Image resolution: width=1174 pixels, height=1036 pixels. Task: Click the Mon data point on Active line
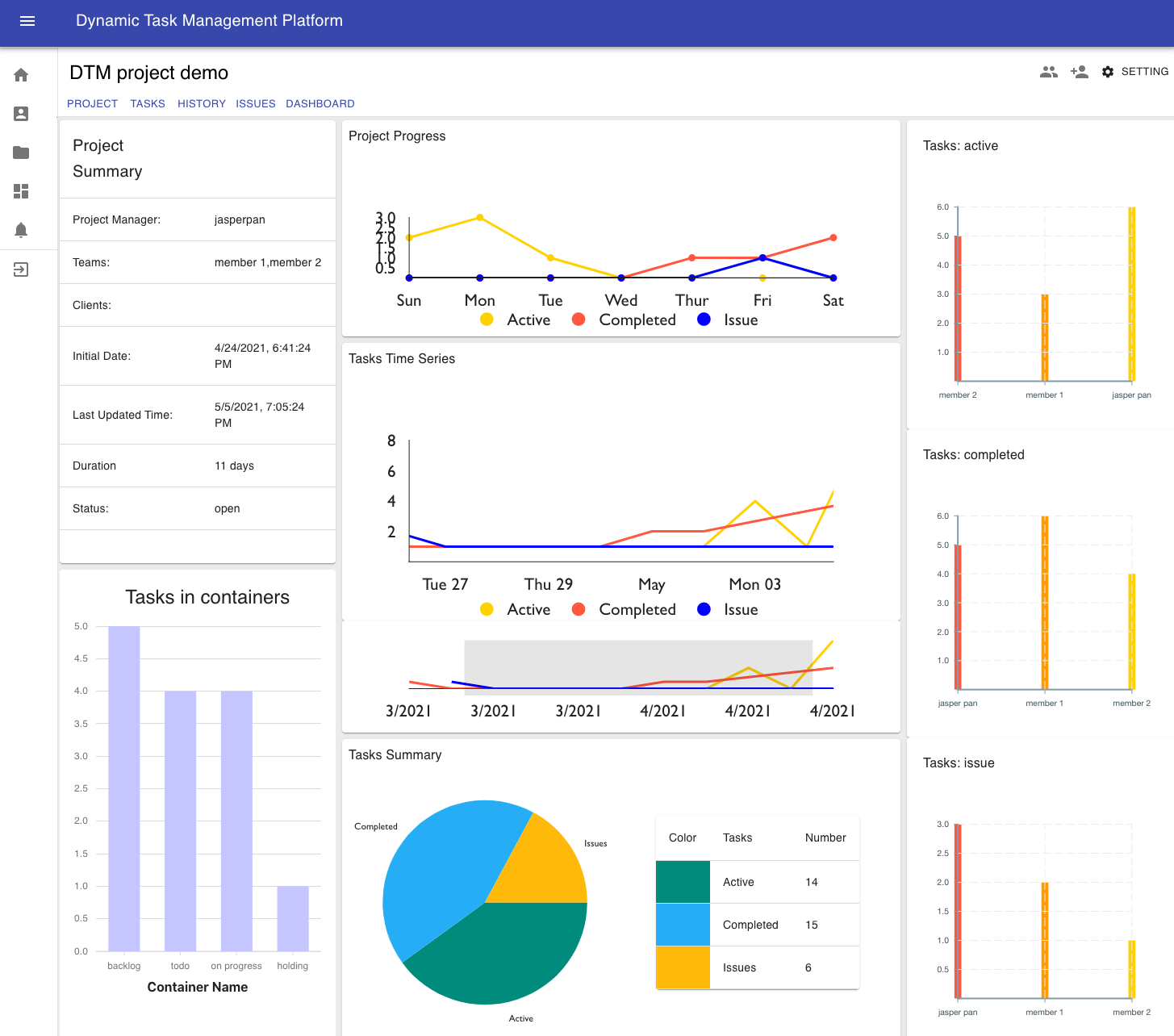[x=480, y=217]
